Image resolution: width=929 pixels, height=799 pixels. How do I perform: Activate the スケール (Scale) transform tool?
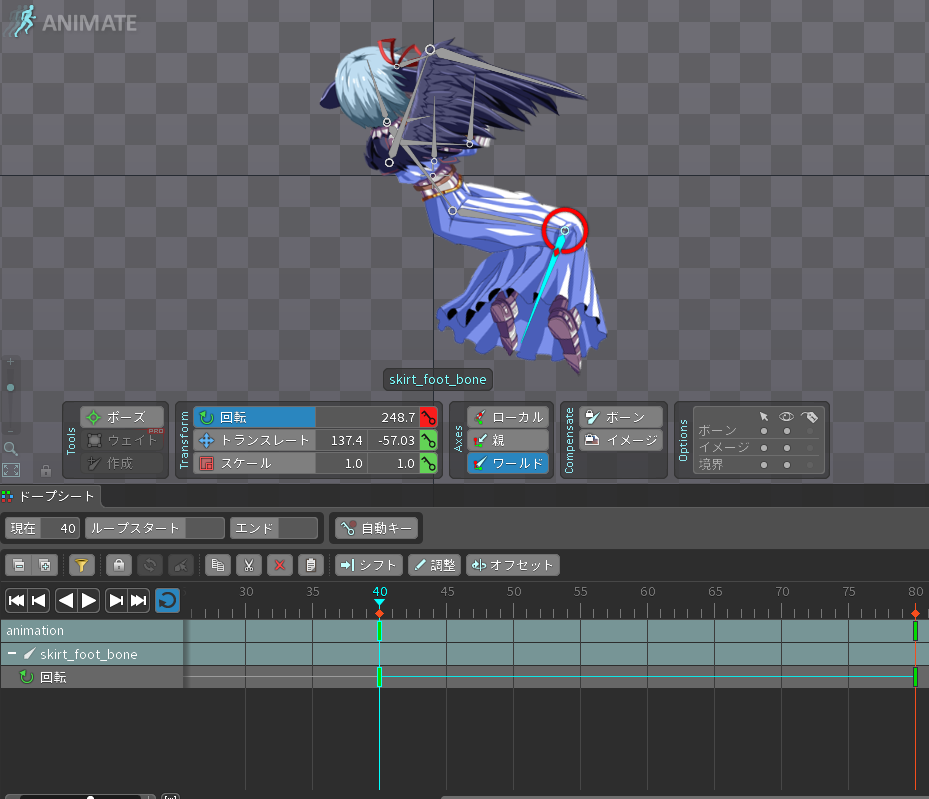(255, 463)
